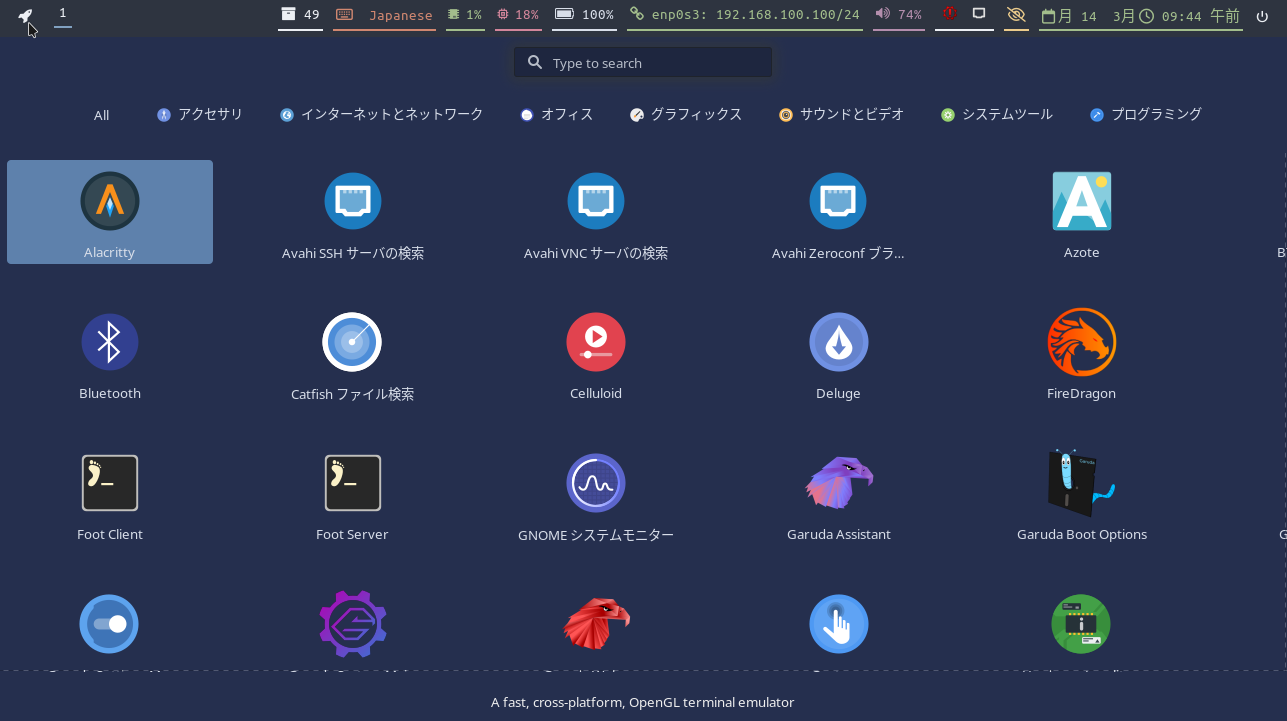The image size is (1287, 721).
Task: Filter by アクセサリ category
Action: (200, 115)
